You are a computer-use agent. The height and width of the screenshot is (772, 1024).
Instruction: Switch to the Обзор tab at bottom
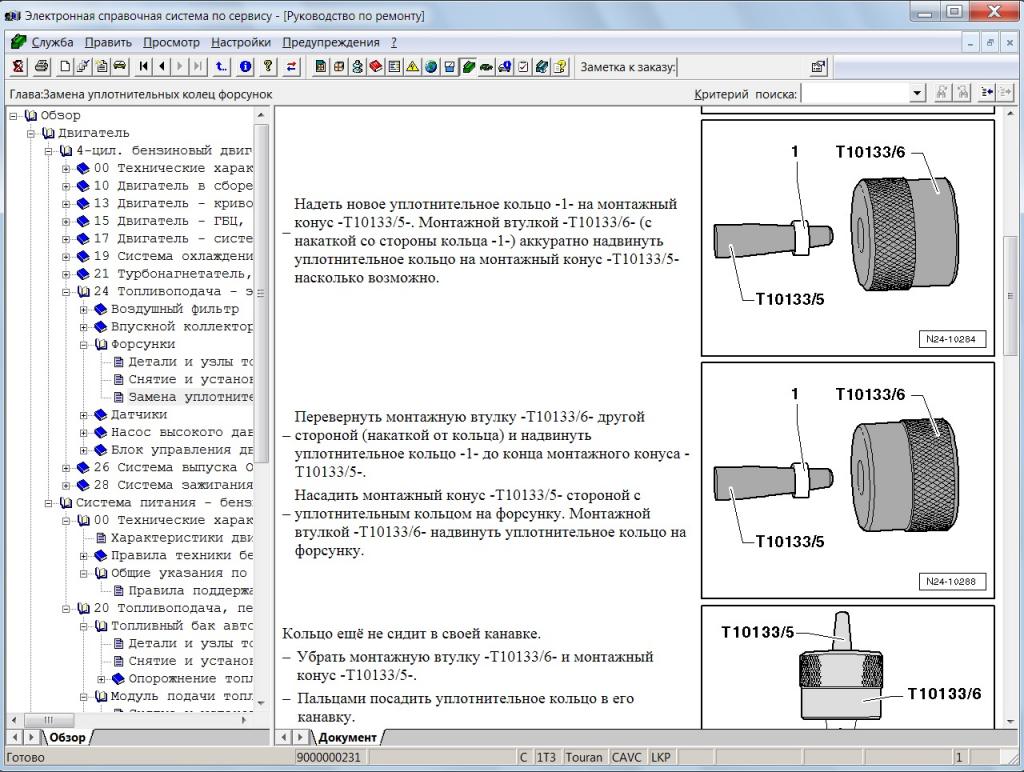pyautogui.click(x=67, y=737)
